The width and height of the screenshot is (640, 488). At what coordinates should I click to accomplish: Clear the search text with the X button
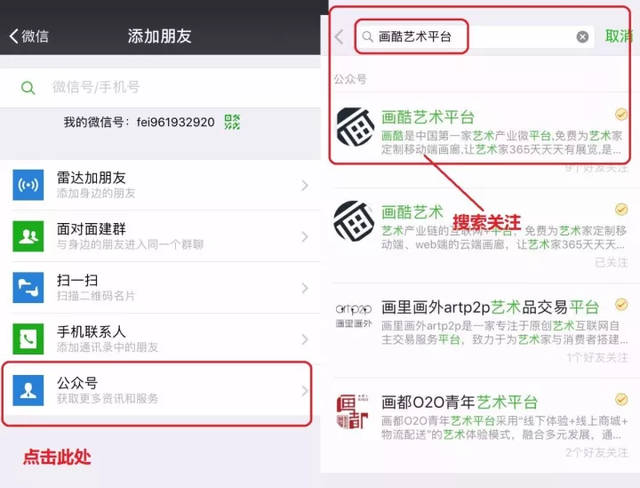[x=582, y=37]
